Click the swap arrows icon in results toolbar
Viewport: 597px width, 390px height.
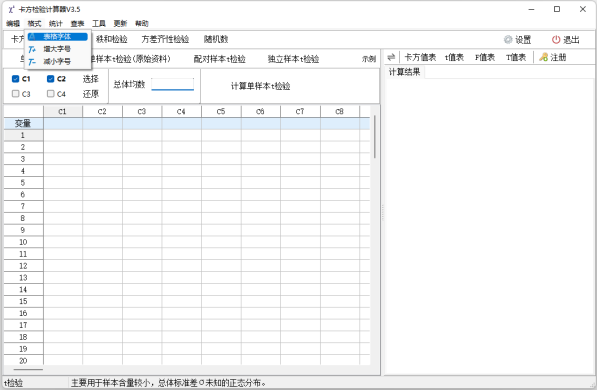click(391, 57)
